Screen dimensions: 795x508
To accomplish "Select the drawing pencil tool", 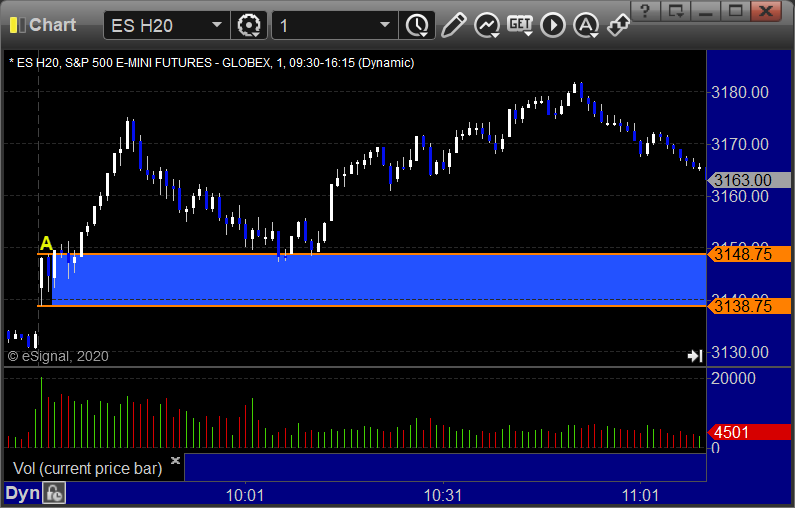I will point(453,25).
